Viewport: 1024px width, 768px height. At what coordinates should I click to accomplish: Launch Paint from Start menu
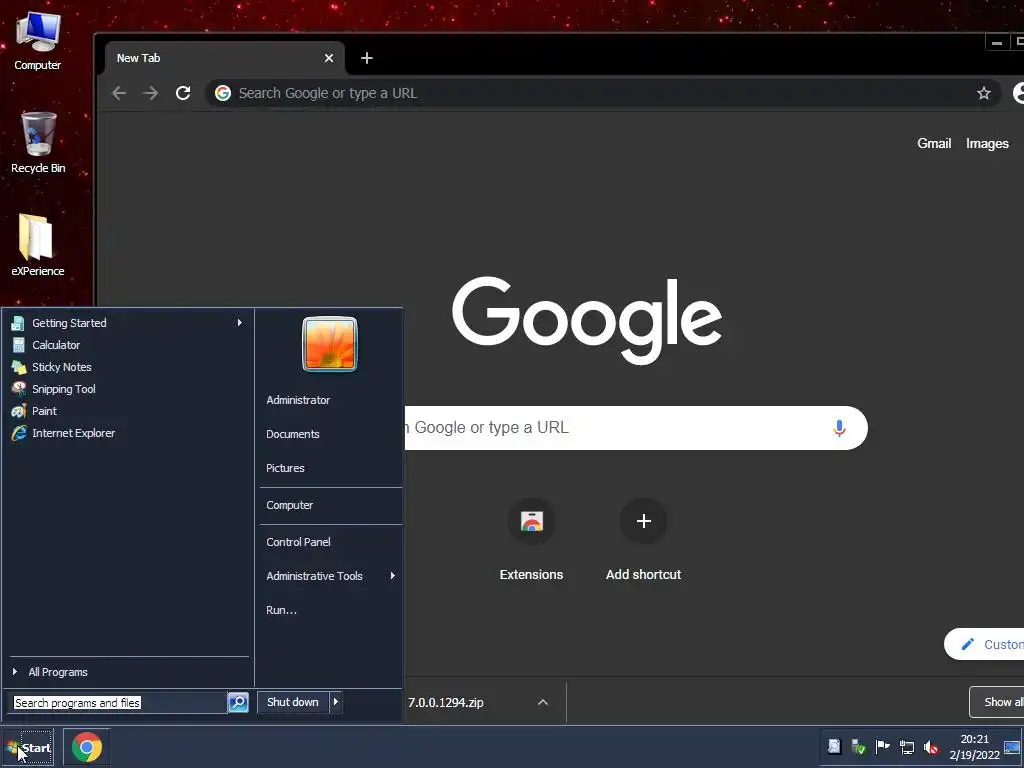pos(127,411)
